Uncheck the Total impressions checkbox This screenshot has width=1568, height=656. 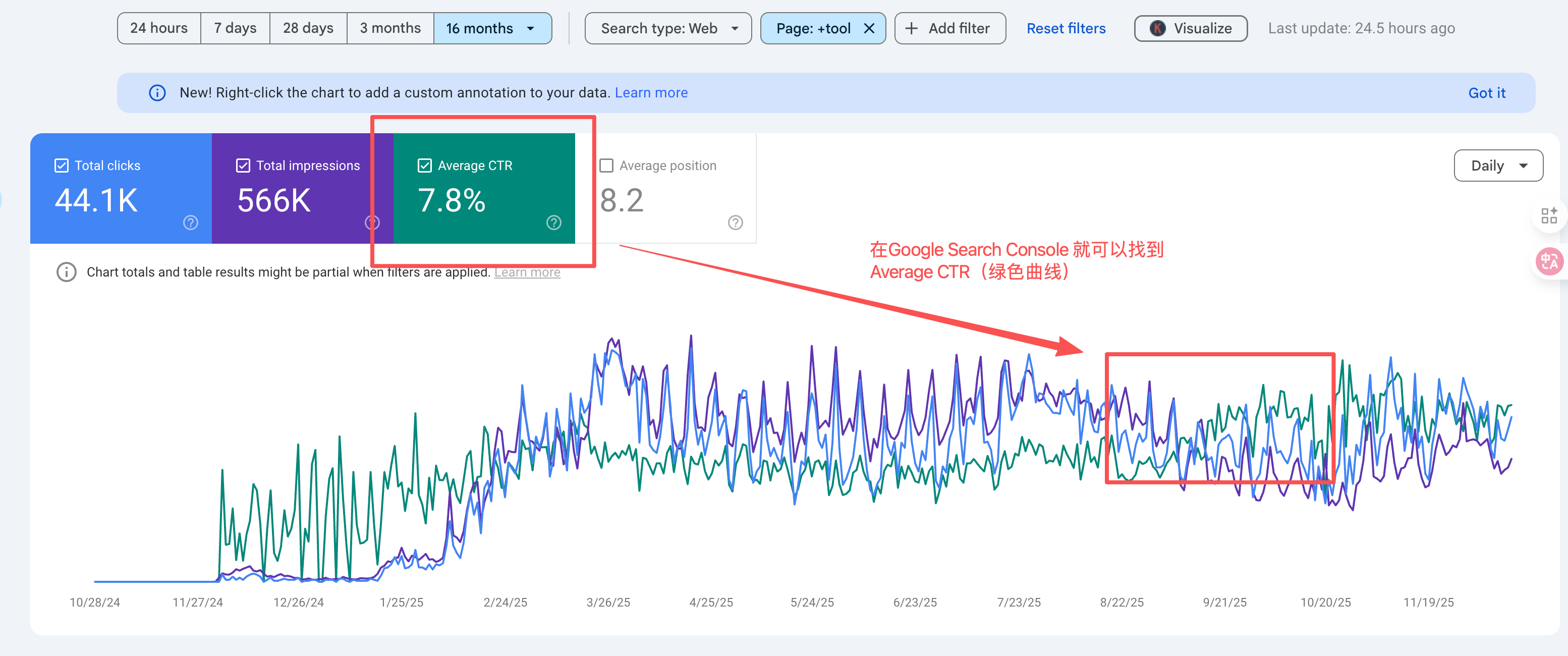pyautogui.click(x=243, y=166)
